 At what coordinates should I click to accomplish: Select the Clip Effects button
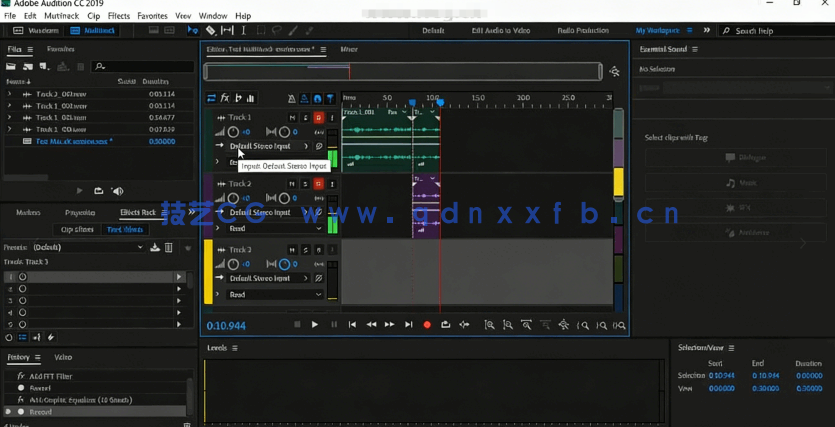pos(77,229)
